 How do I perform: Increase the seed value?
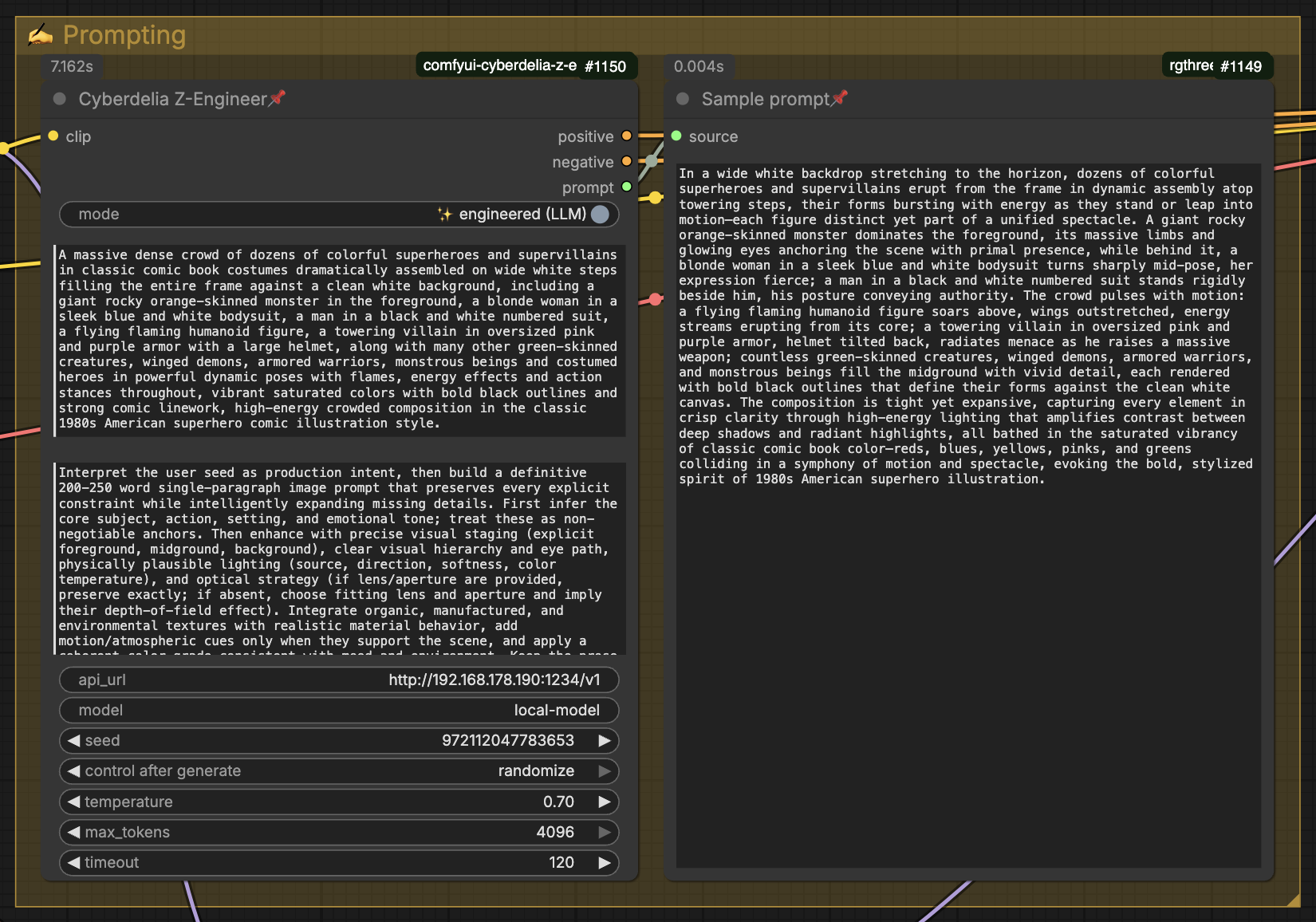pos(605,740)
